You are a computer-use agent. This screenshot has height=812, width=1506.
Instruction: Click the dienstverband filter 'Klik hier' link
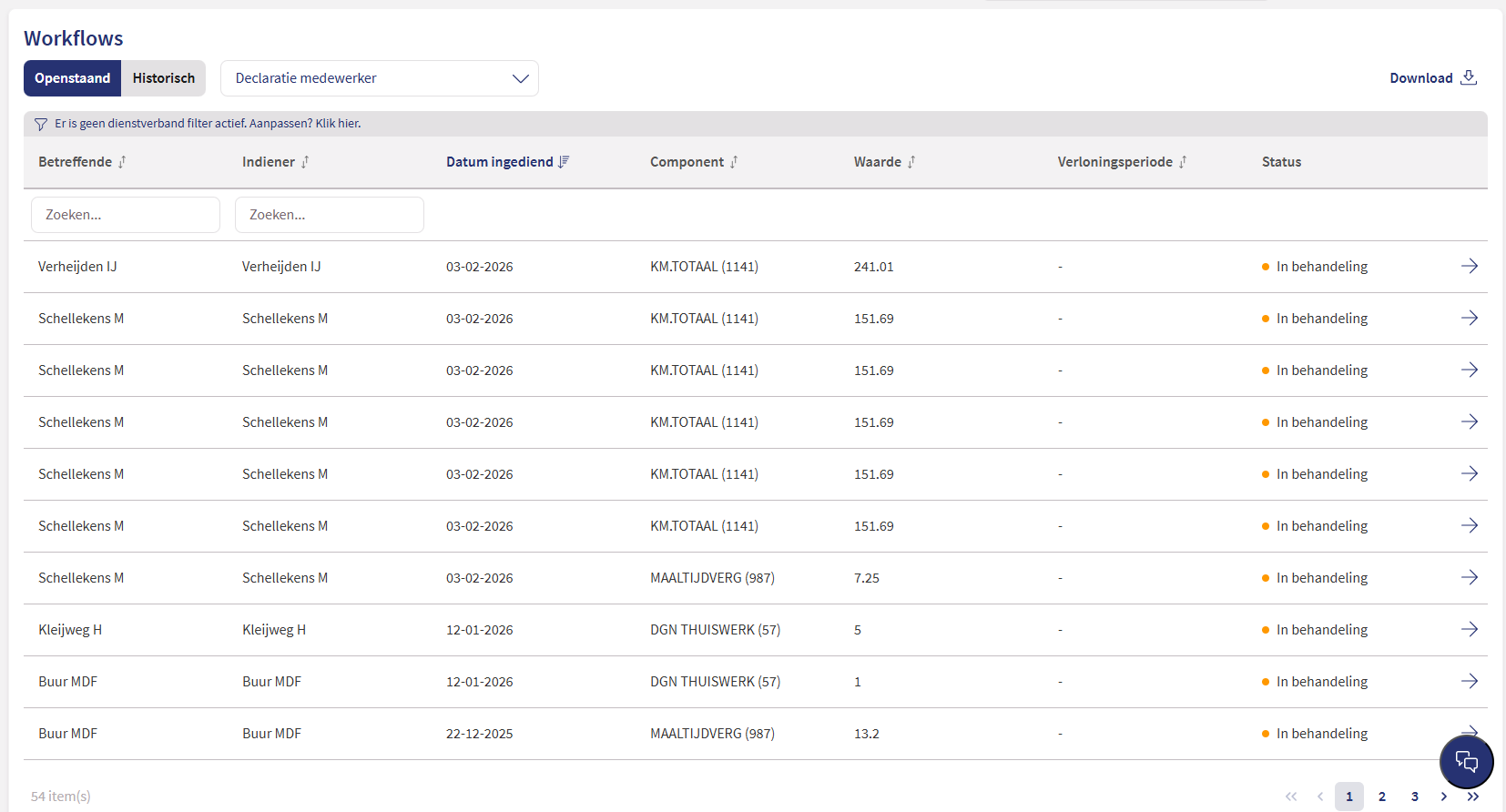pos(338,124)
